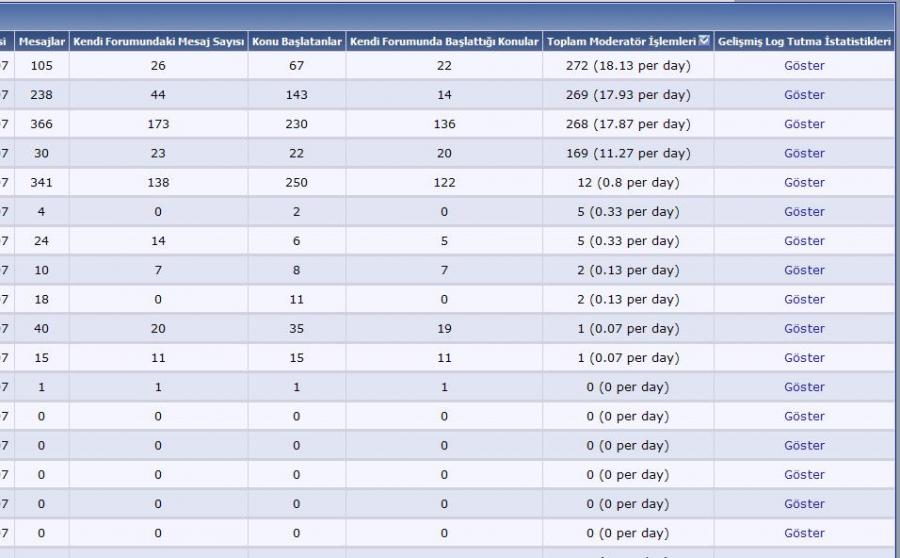The image size is (900, 558).
Task: Click the Gelişmiş Log Tutma İstatistikleri header
Action: point(804,41)
